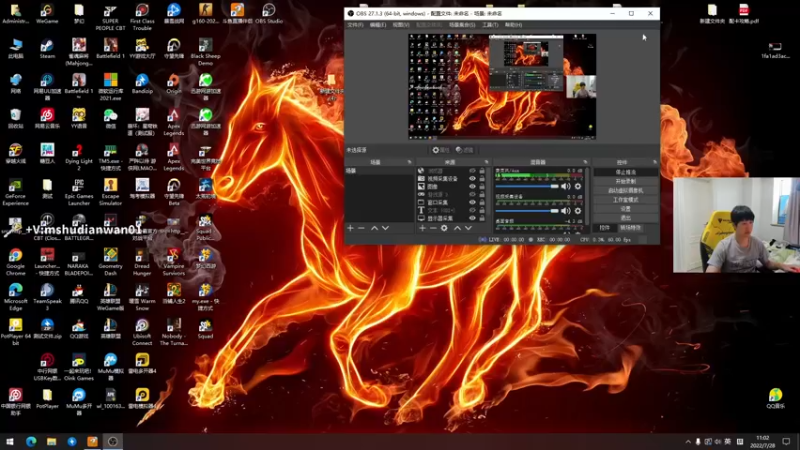800x450 pixels.
Task: Undock the 场景 panel via float icon
Action: 409,162
